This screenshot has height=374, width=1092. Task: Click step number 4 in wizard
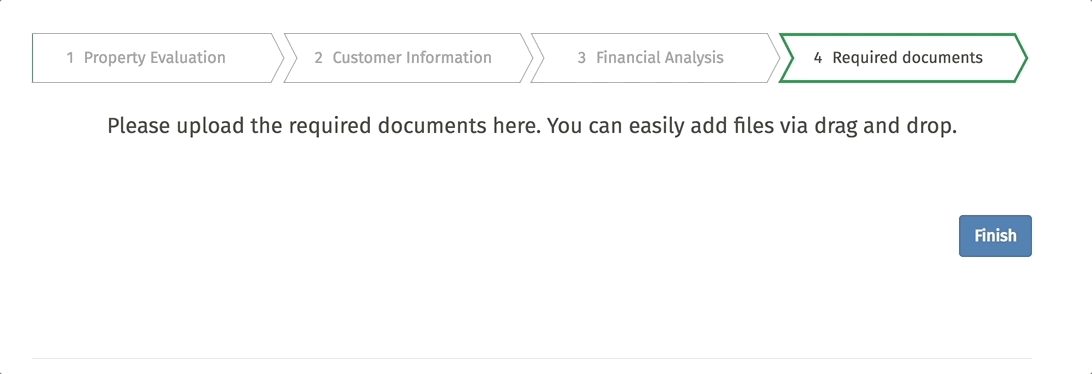818,58
